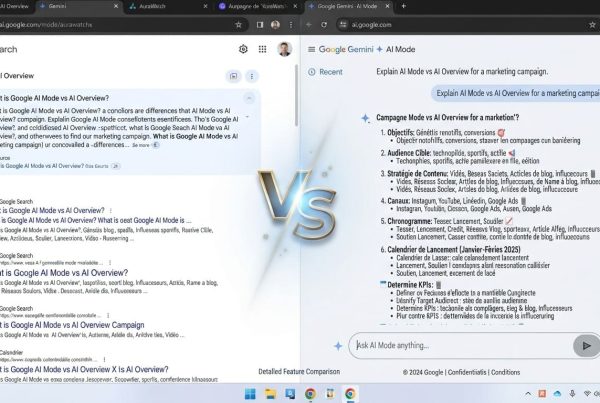Open the hamburger menu beside Google Gemini
Screen dimensions: 600x403
(311, 49)
